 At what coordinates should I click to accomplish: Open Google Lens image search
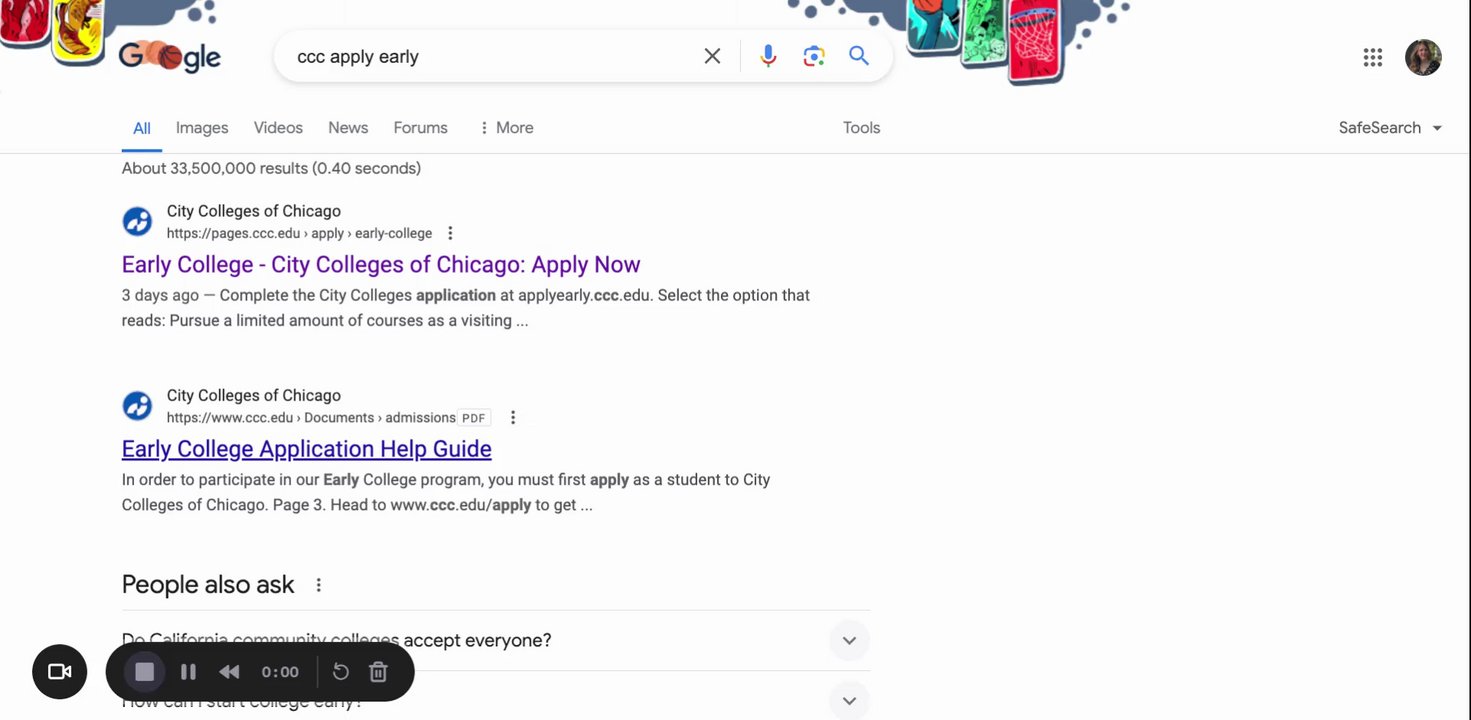pyautogui.click(x=814, y=56)
